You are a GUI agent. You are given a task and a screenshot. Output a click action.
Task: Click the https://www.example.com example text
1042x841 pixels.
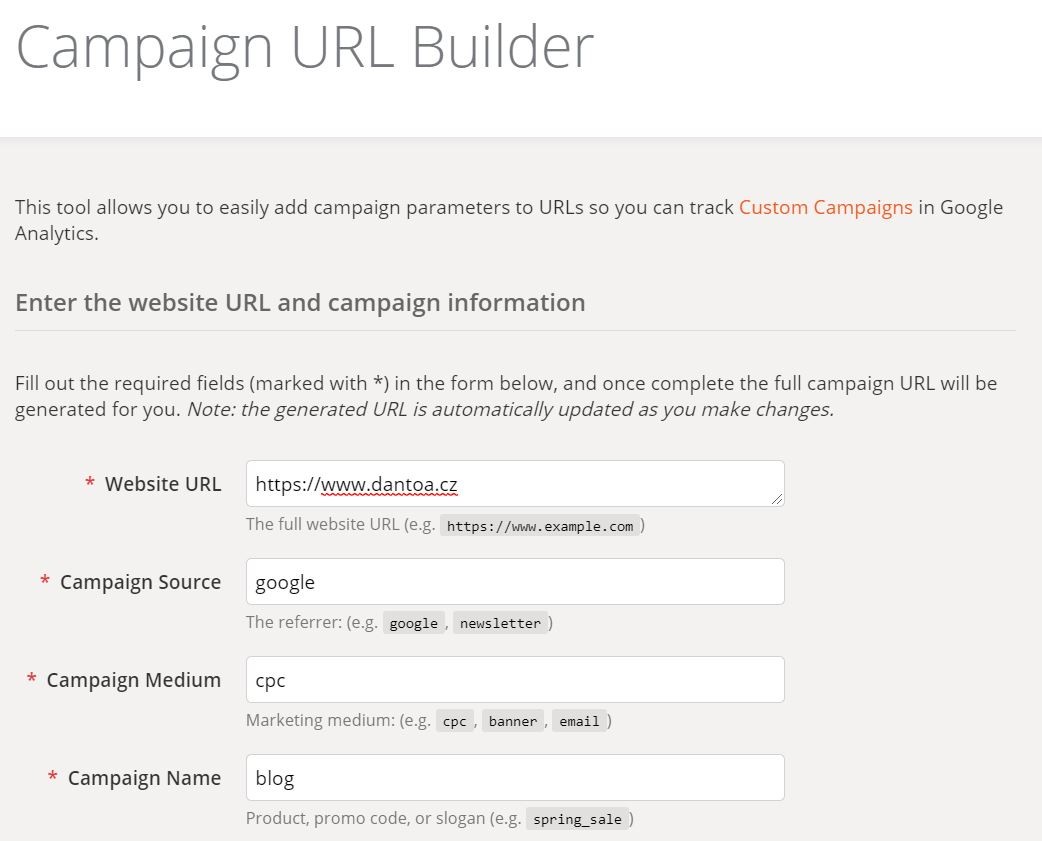tap(540, 524)
